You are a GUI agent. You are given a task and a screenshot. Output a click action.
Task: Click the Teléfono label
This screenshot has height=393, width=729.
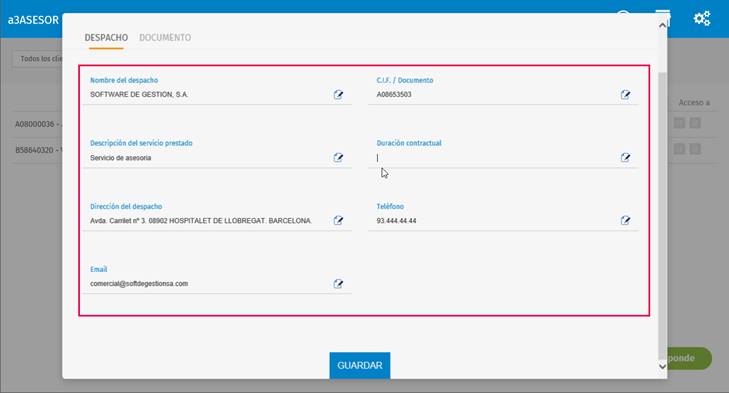pyautogui.click(x=390, y=206)
